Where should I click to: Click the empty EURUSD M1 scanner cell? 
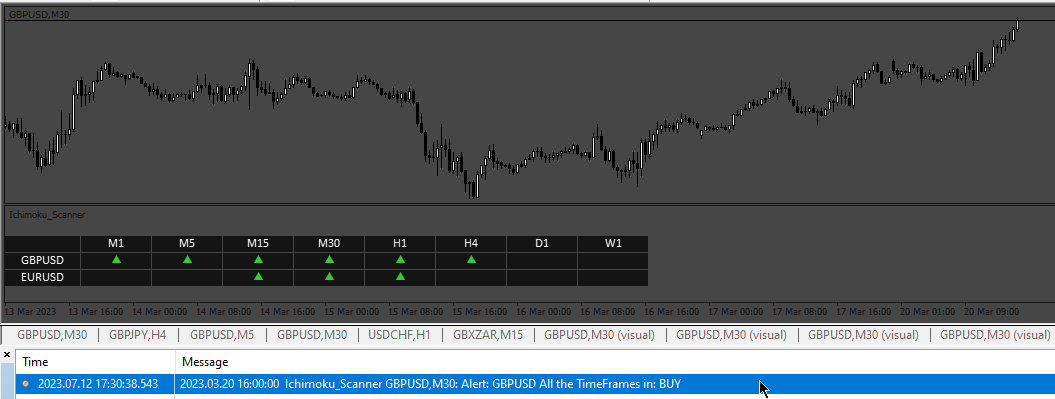(x=116, y=277)
